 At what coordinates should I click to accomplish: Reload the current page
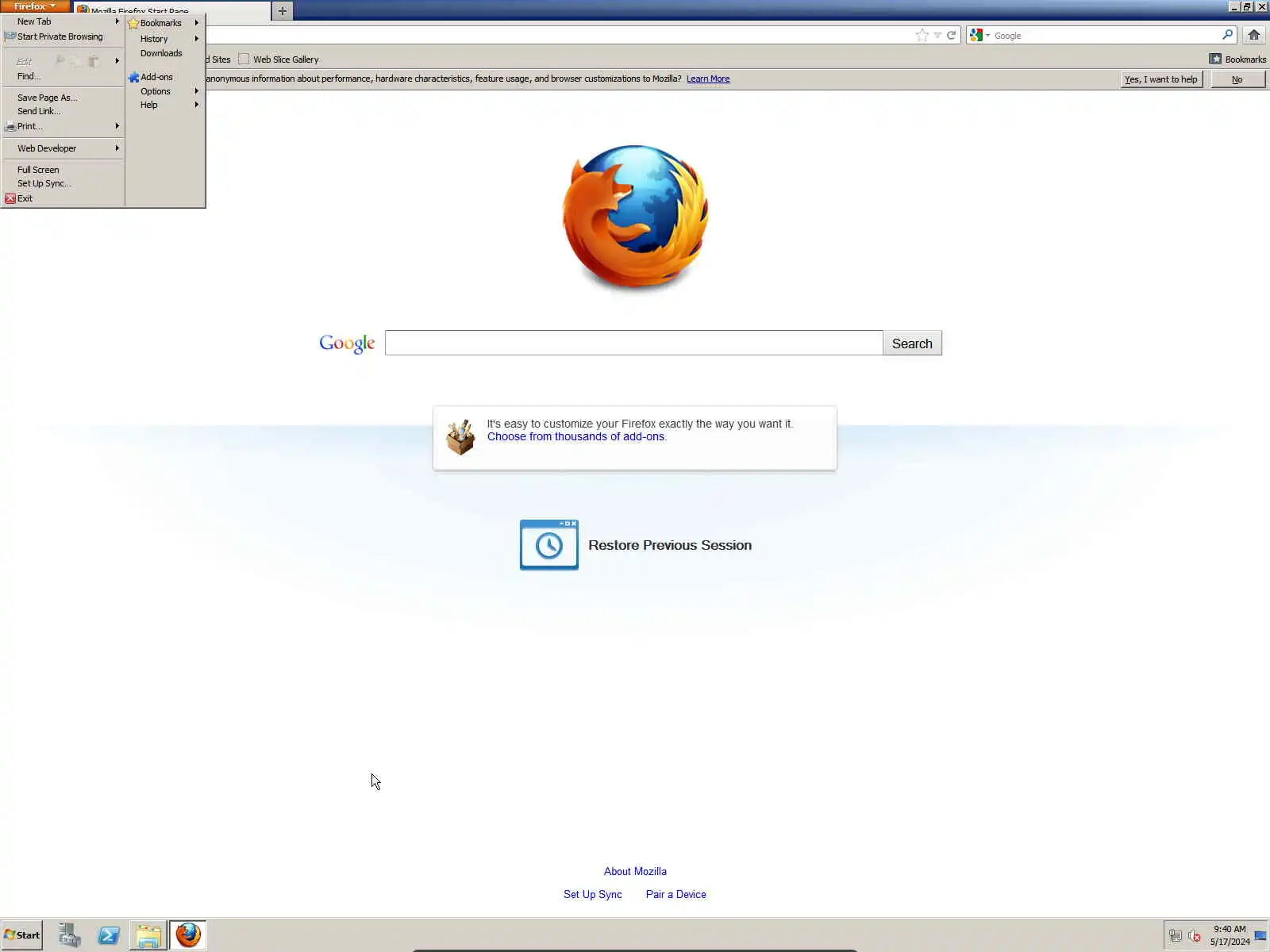coord(951,35)
